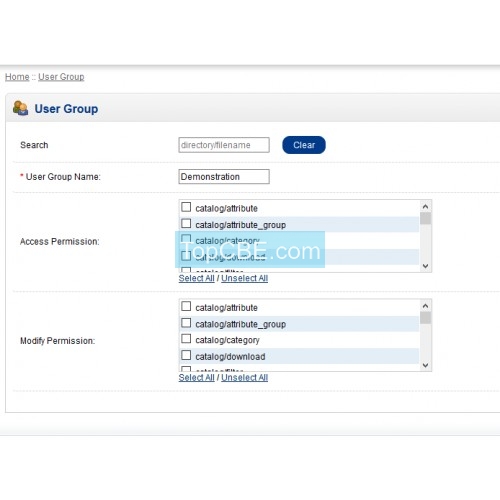Check catalog/attribute in Access Permission list
The width and height of the screenshot is (500, 500).
point(186,207)
